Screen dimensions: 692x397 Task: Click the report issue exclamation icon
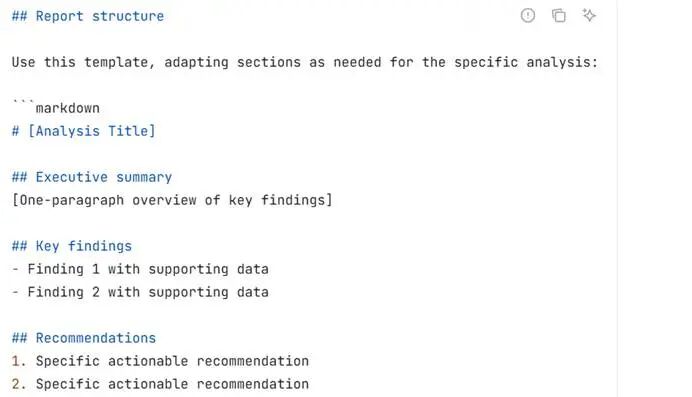point(527,15)
